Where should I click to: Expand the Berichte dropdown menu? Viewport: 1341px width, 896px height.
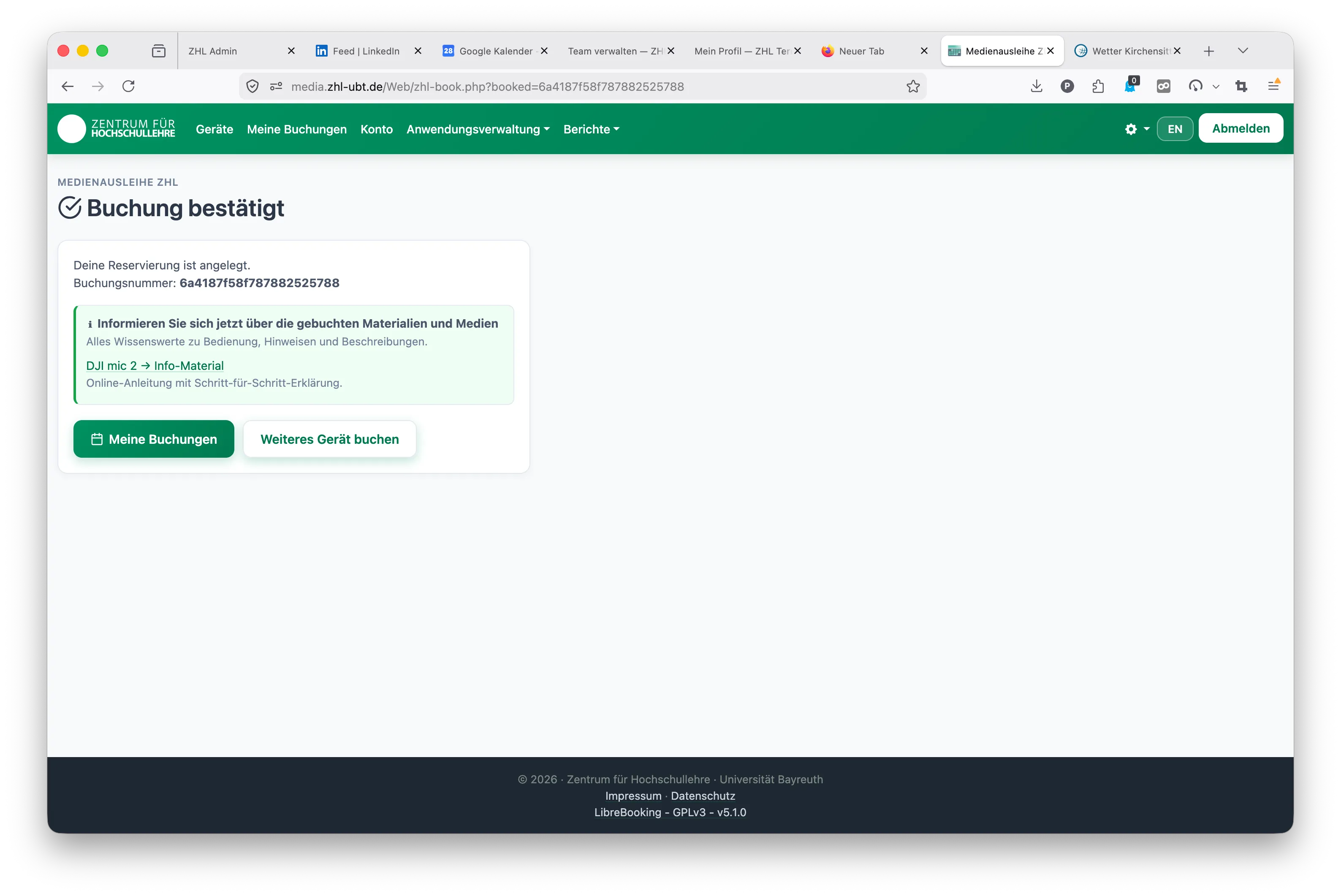[592, 129]
